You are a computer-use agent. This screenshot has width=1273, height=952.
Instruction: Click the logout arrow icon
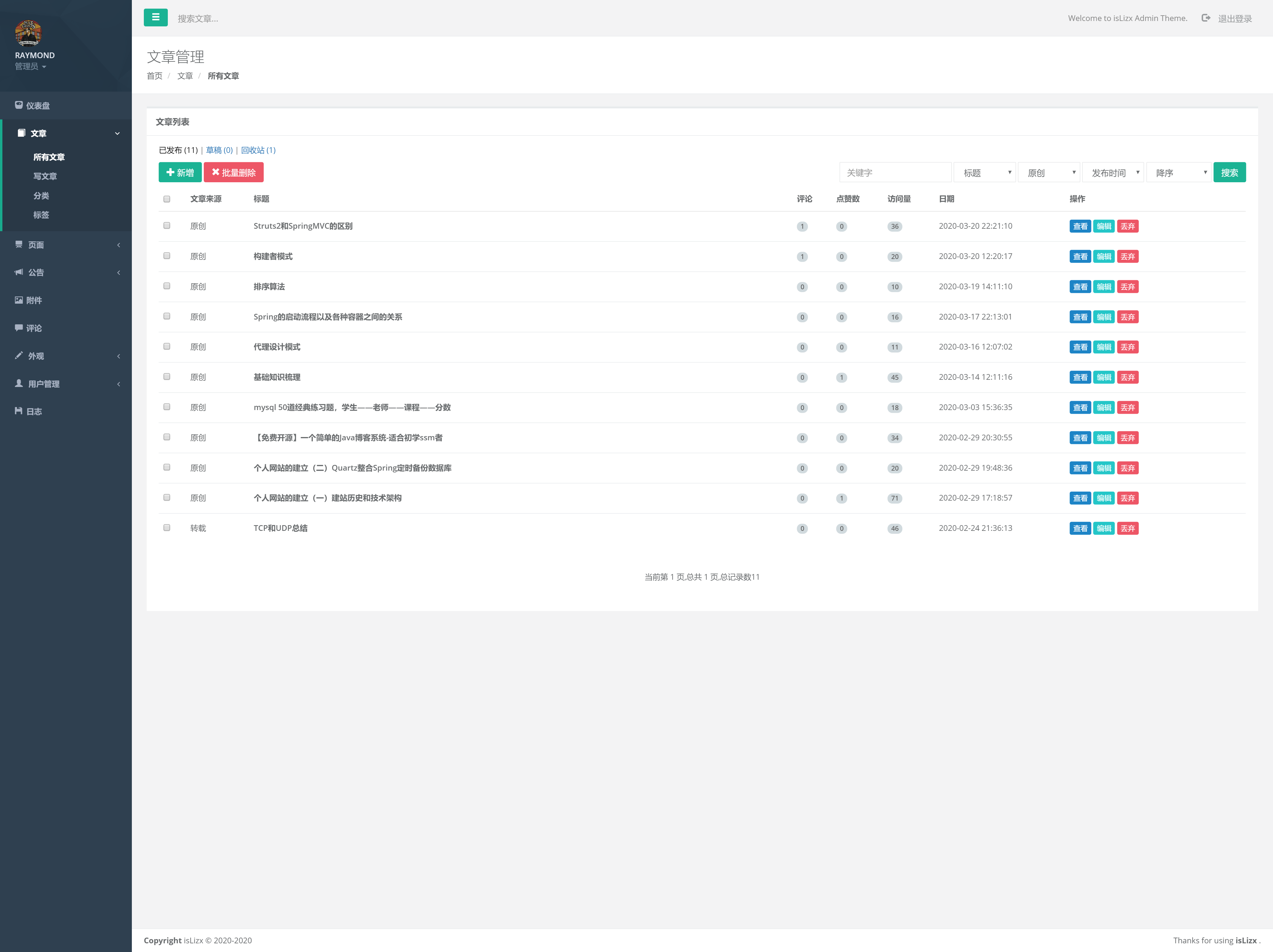[x=1206, y=18]
